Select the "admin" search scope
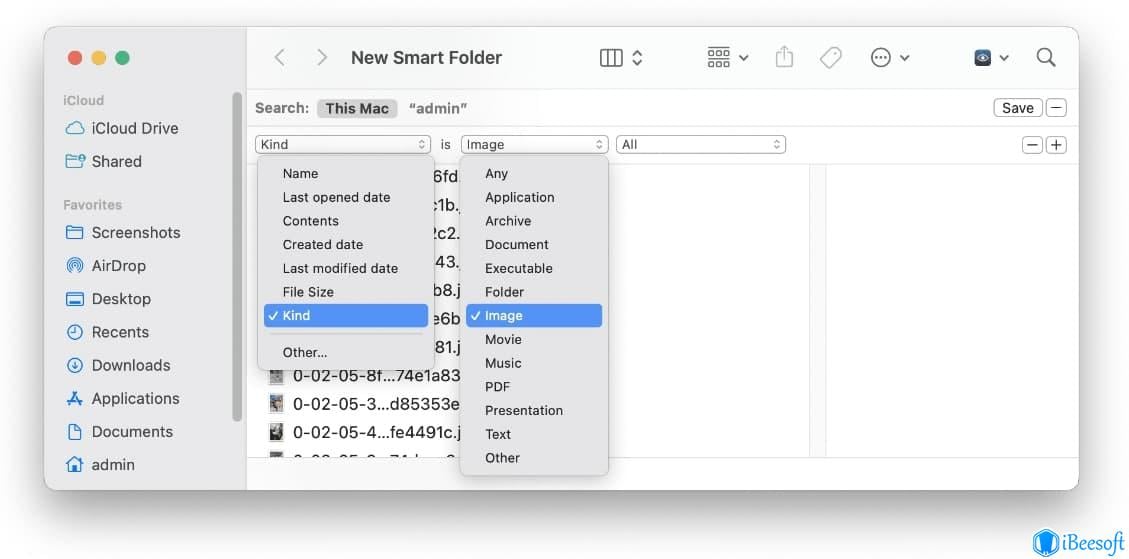This screenshot has width=1129, height=559. 438,108
